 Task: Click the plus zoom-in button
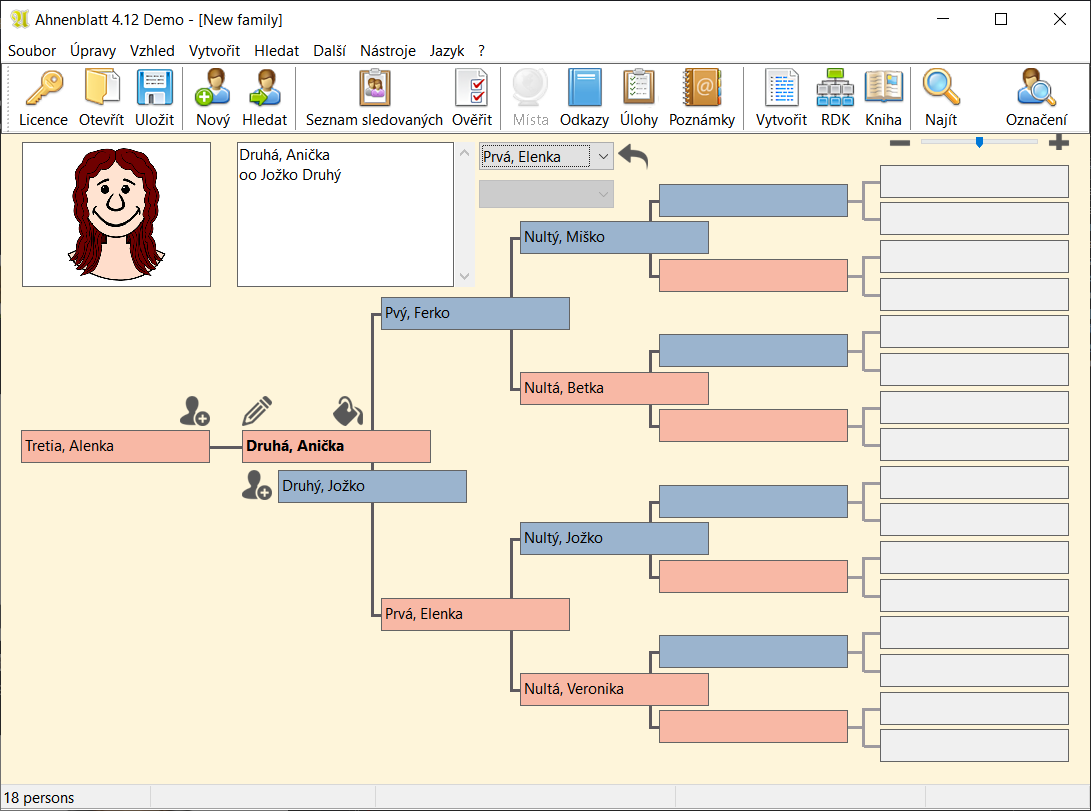click(x=1058, y=143)
